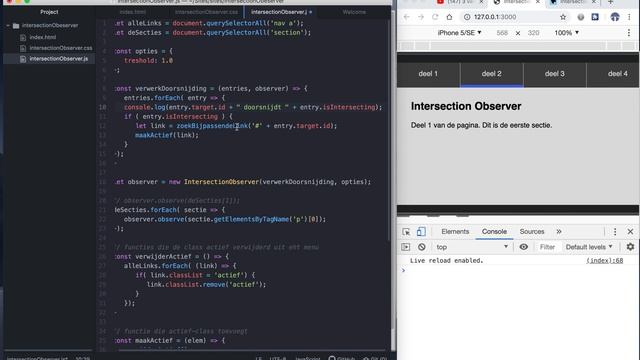Bookmark this page with the star icon
640x360 pixels.
point(563,17)
